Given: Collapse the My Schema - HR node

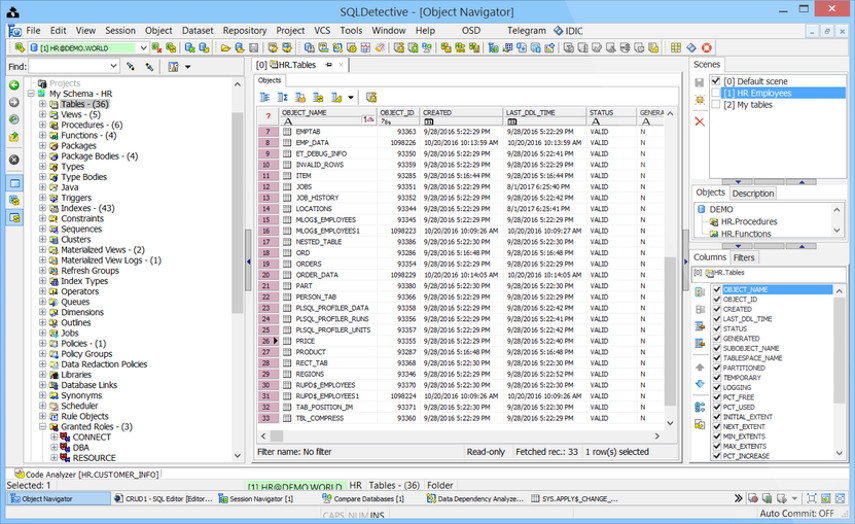Looking at the screenshot, I should pyautogui.click(x=31, y=94).
